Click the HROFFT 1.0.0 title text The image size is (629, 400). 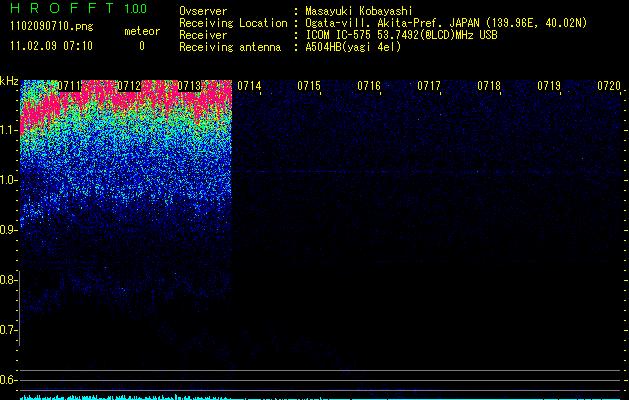click(x=78, y=8)
